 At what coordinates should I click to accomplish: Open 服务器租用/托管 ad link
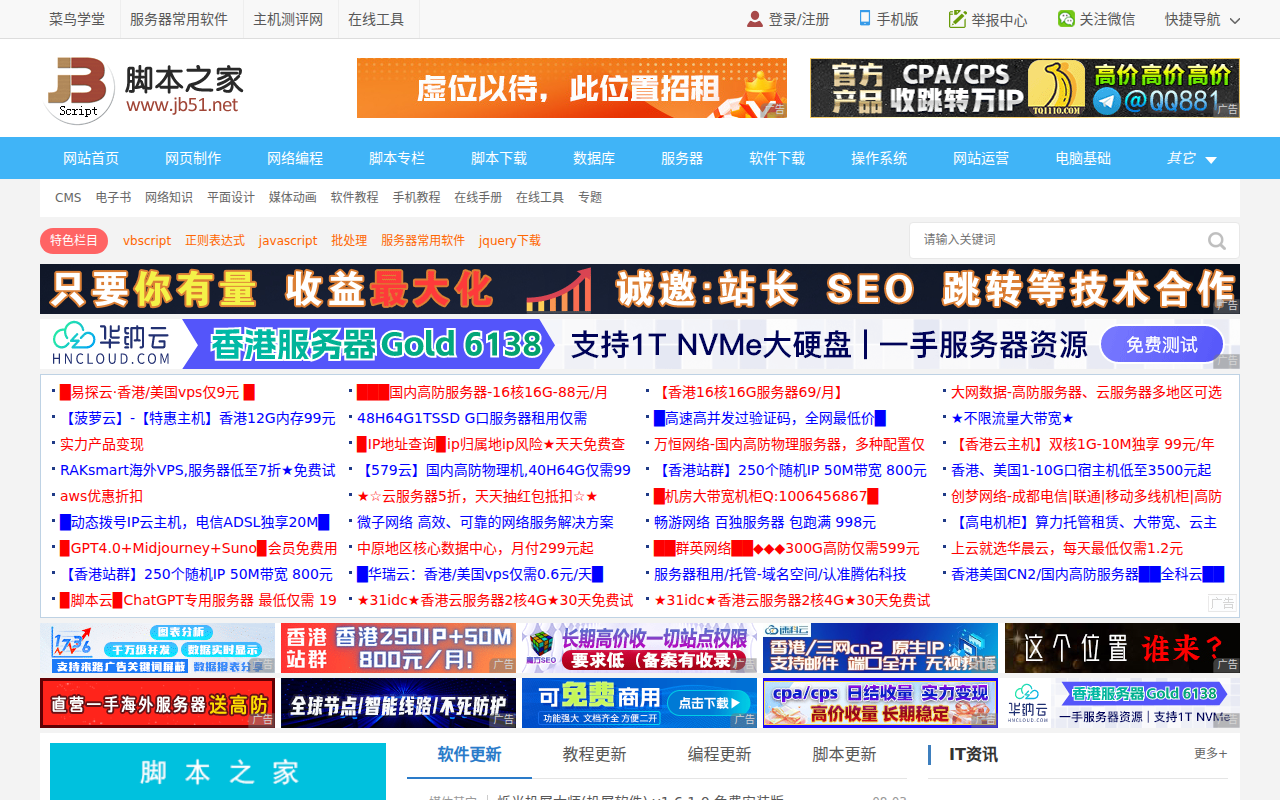coord(780,574)
